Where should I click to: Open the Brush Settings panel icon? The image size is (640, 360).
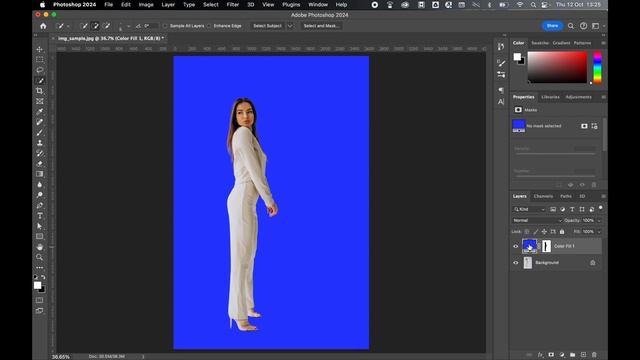coord(501,63)
